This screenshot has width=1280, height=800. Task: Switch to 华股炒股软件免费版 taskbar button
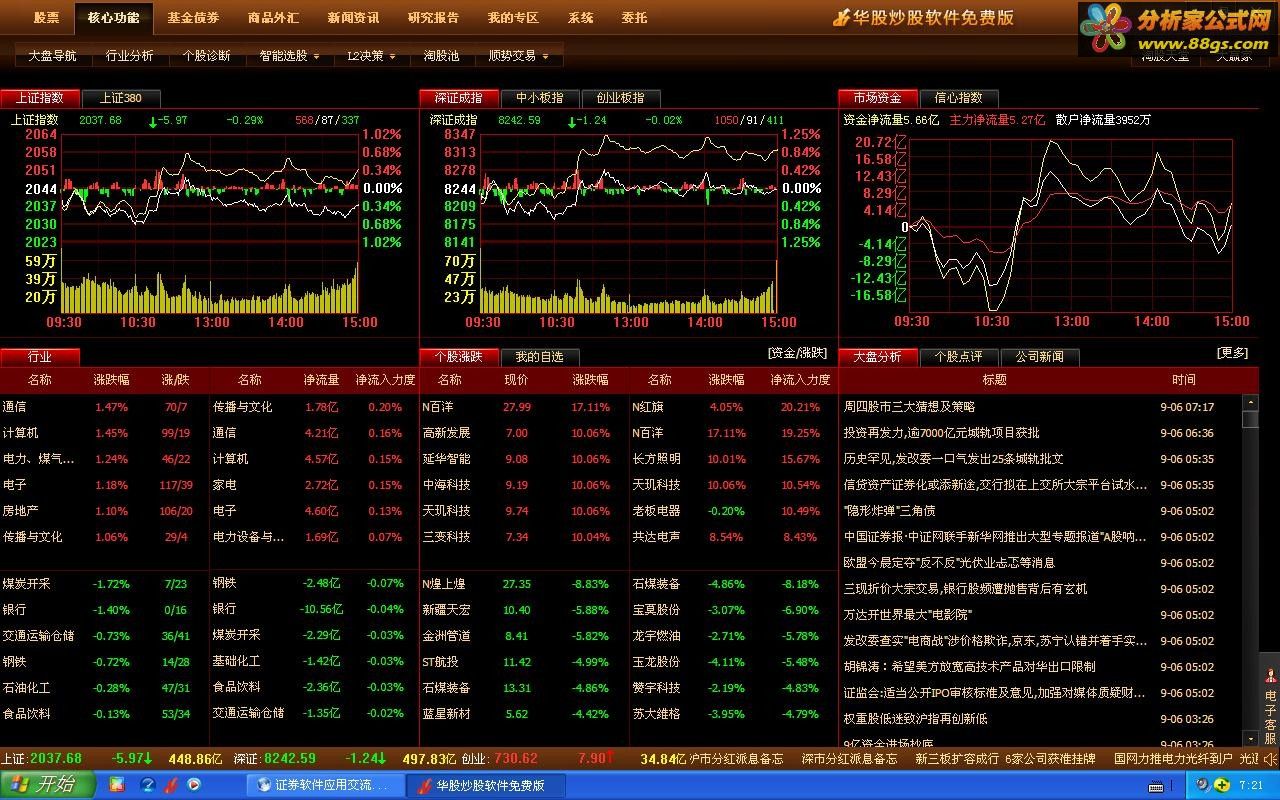click(488, 786)
